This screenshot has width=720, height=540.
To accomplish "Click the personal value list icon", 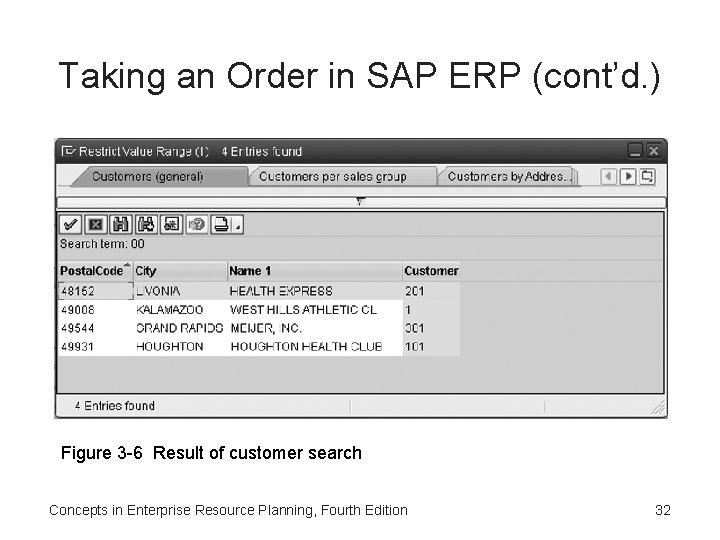I will 171,225.
